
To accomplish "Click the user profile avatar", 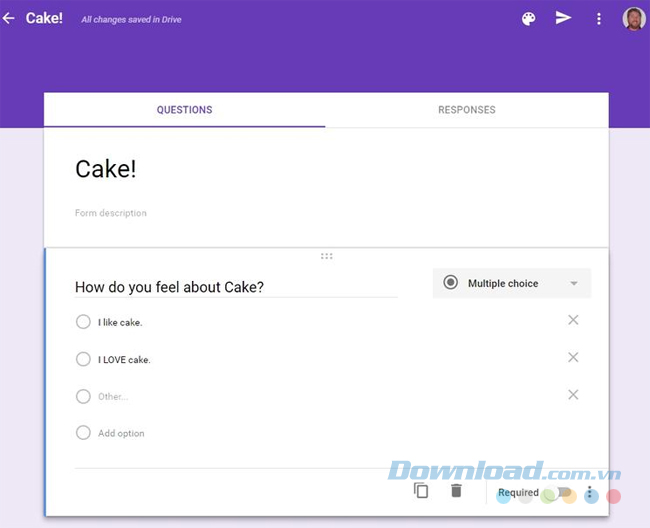I will click(x=633, y=18).
